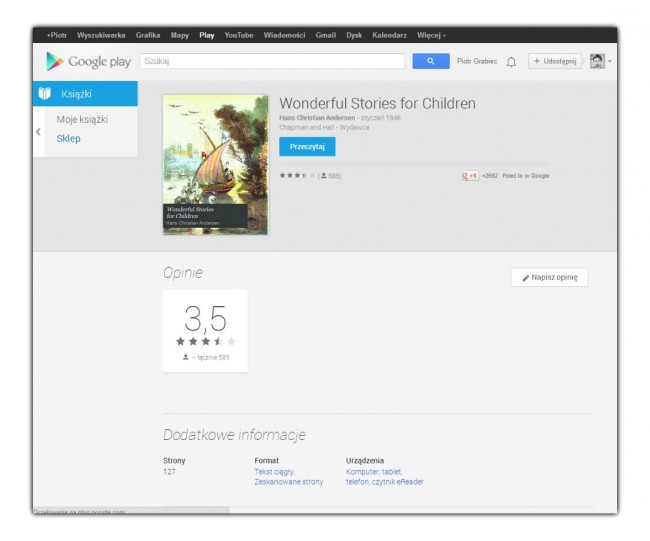Screen dimensions: 650x541
Task: Select Książki category in sidebar
Action: coord(85,94)
